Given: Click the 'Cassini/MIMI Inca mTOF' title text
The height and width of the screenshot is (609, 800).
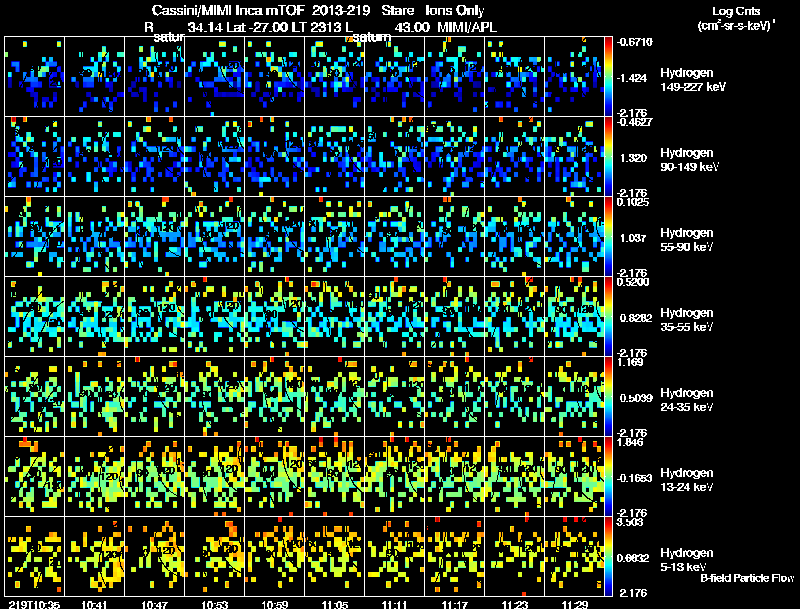Looking at the screenshot, I should (228, 11).
